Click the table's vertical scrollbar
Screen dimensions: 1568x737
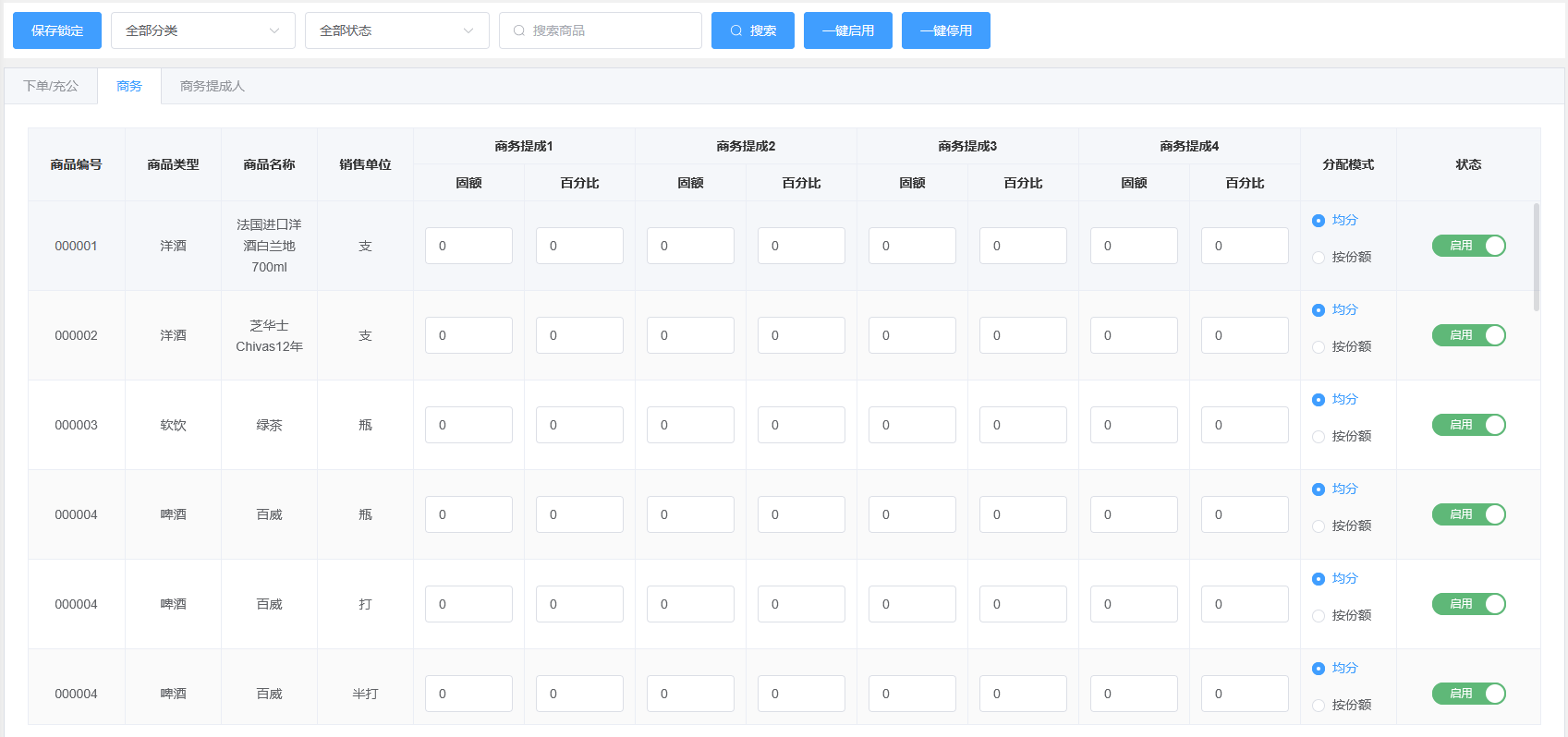coord(1536,257)
